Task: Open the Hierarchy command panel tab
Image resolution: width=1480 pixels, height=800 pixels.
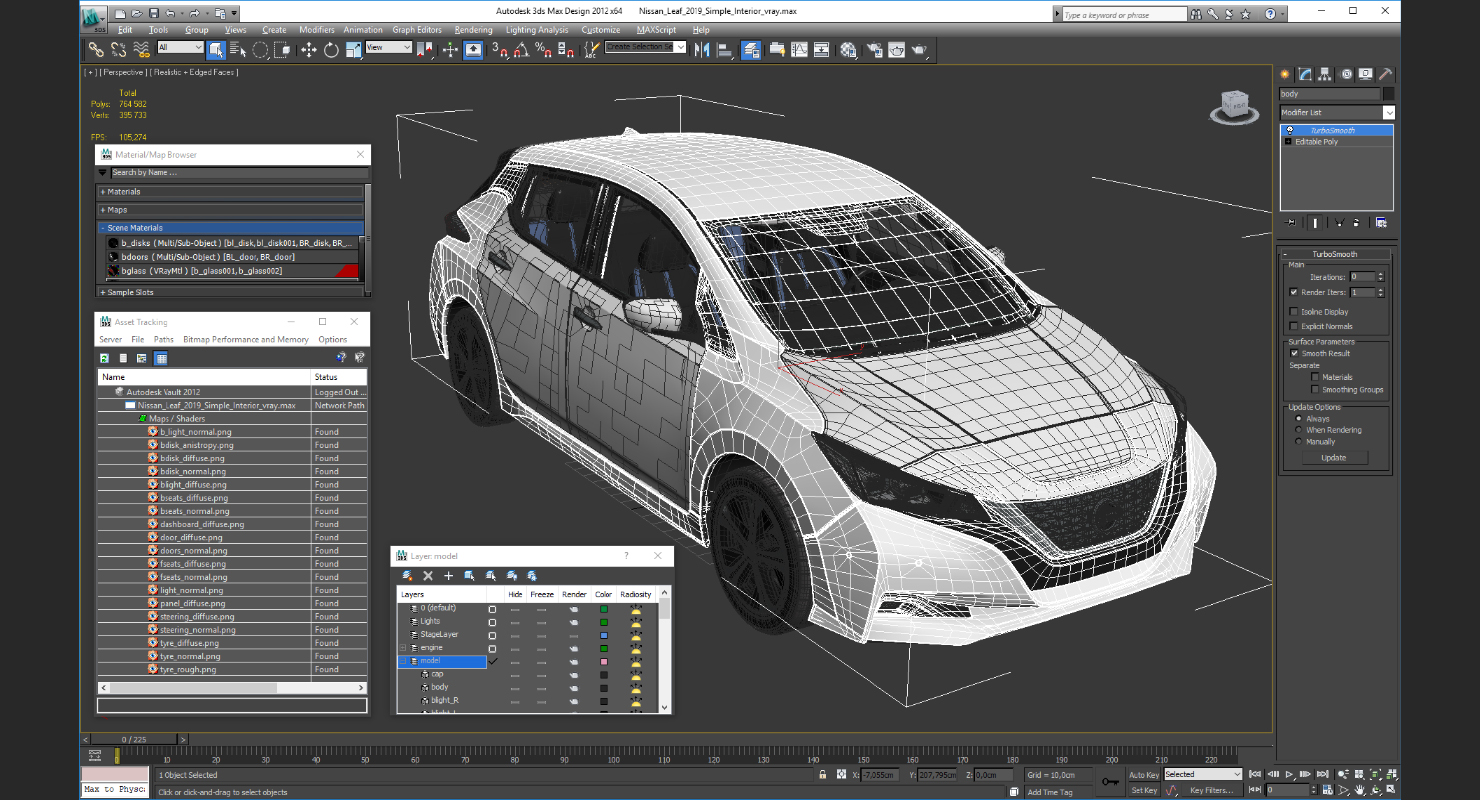Action: [1325, 74]
